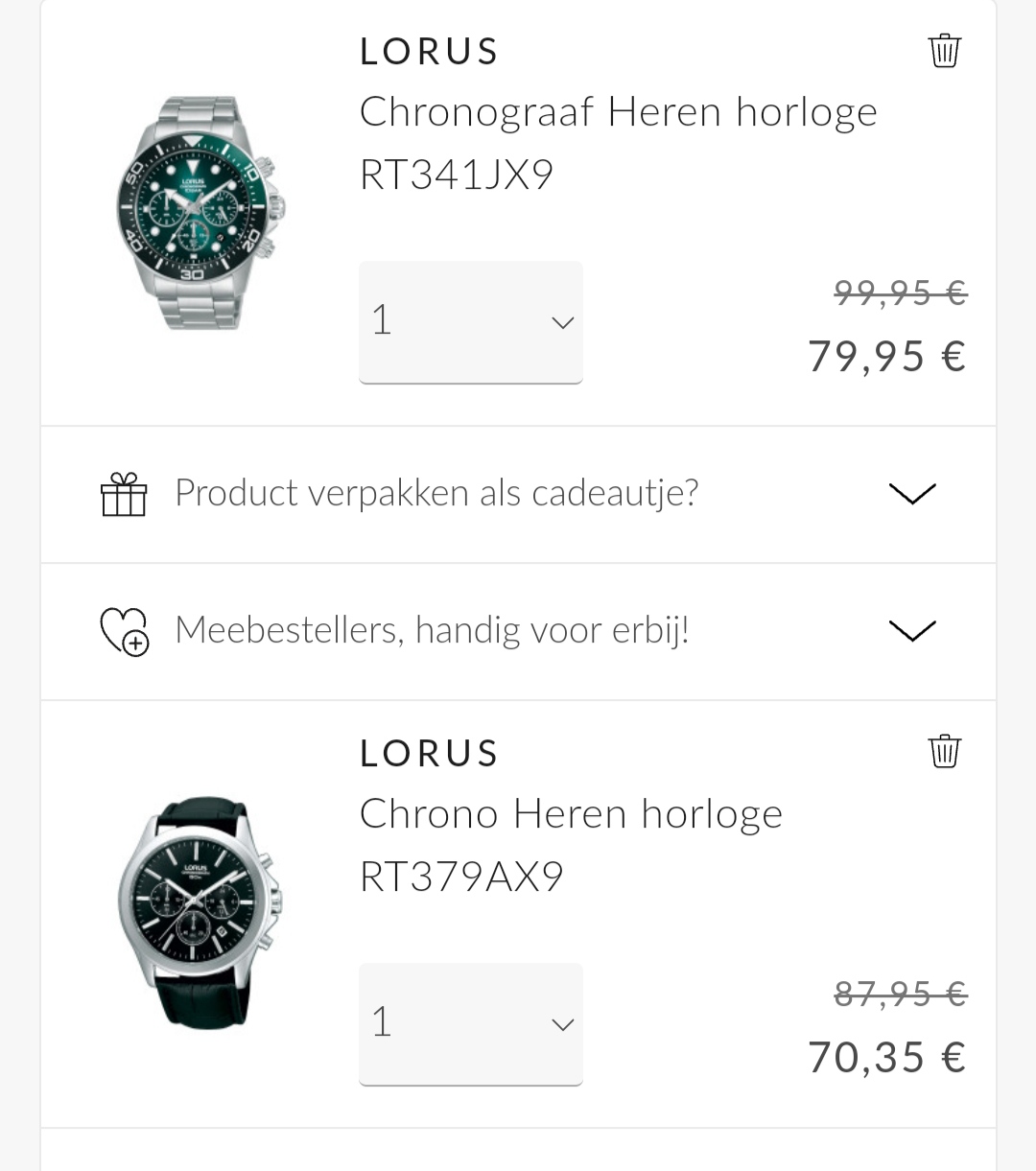Click the 79,95 € sale price
Screen dimensions: 1036x1171
886,356
